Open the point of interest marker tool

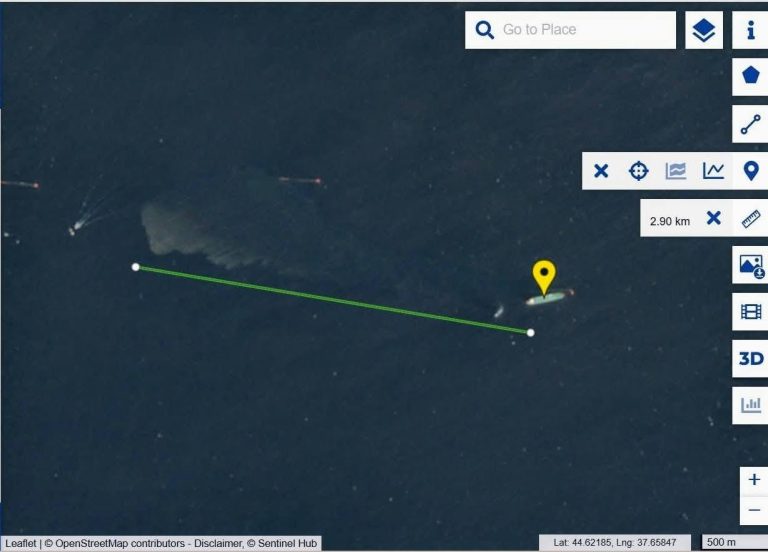click(x=751, y=171)
